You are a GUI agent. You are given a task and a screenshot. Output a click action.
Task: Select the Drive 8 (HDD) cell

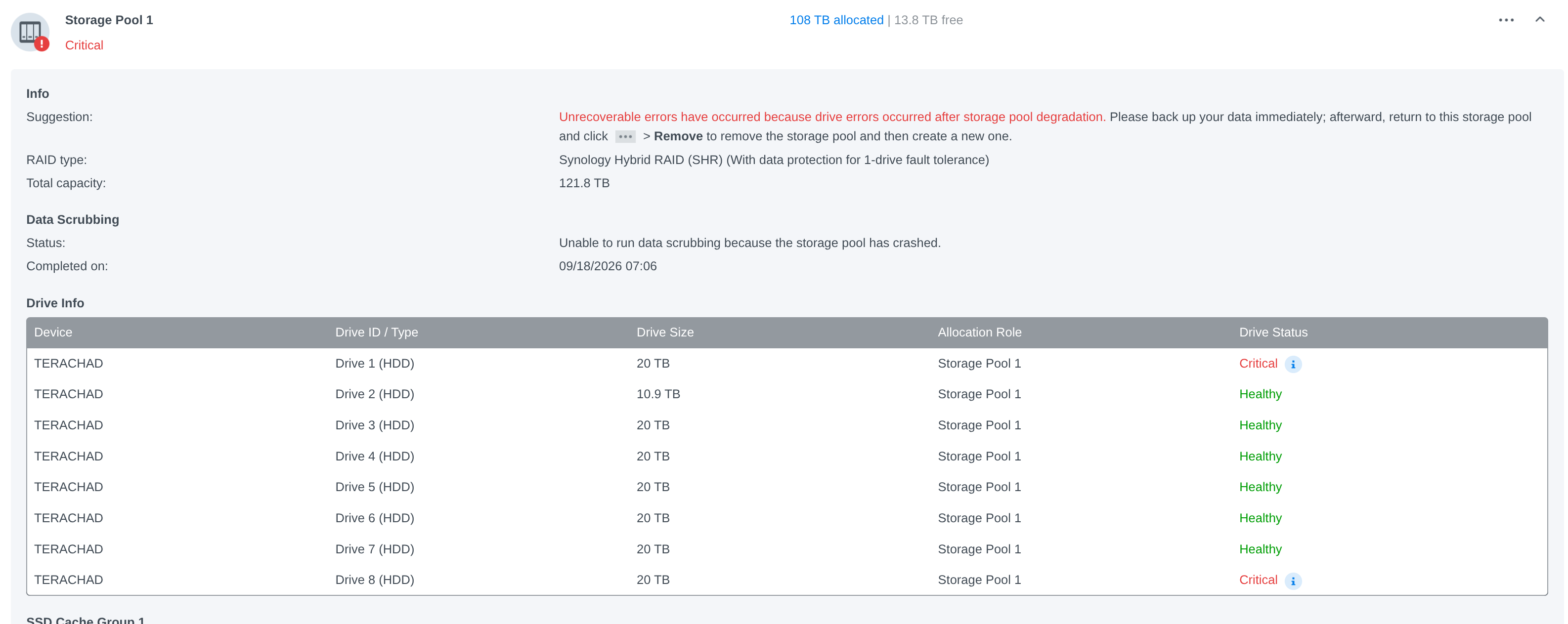[x=374, y=580]
